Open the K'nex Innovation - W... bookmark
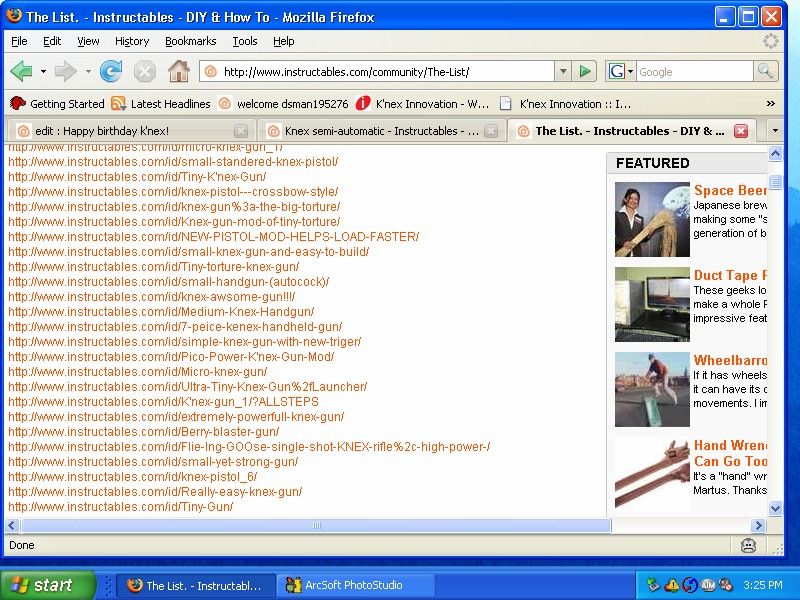The image size is (800, 600). coord(422,104)
